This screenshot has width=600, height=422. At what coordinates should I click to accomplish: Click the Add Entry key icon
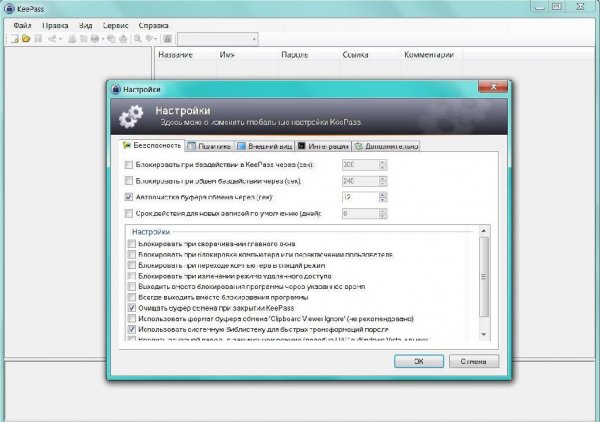tap(52, 39)
